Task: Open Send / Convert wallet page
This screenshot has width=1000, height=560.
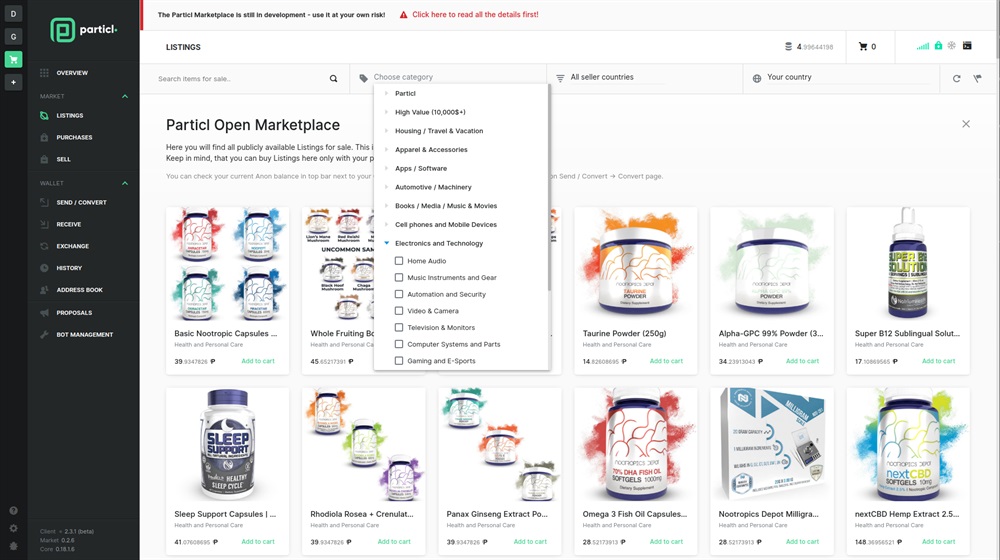Action: pyautogui.click(x=81, y=202)
